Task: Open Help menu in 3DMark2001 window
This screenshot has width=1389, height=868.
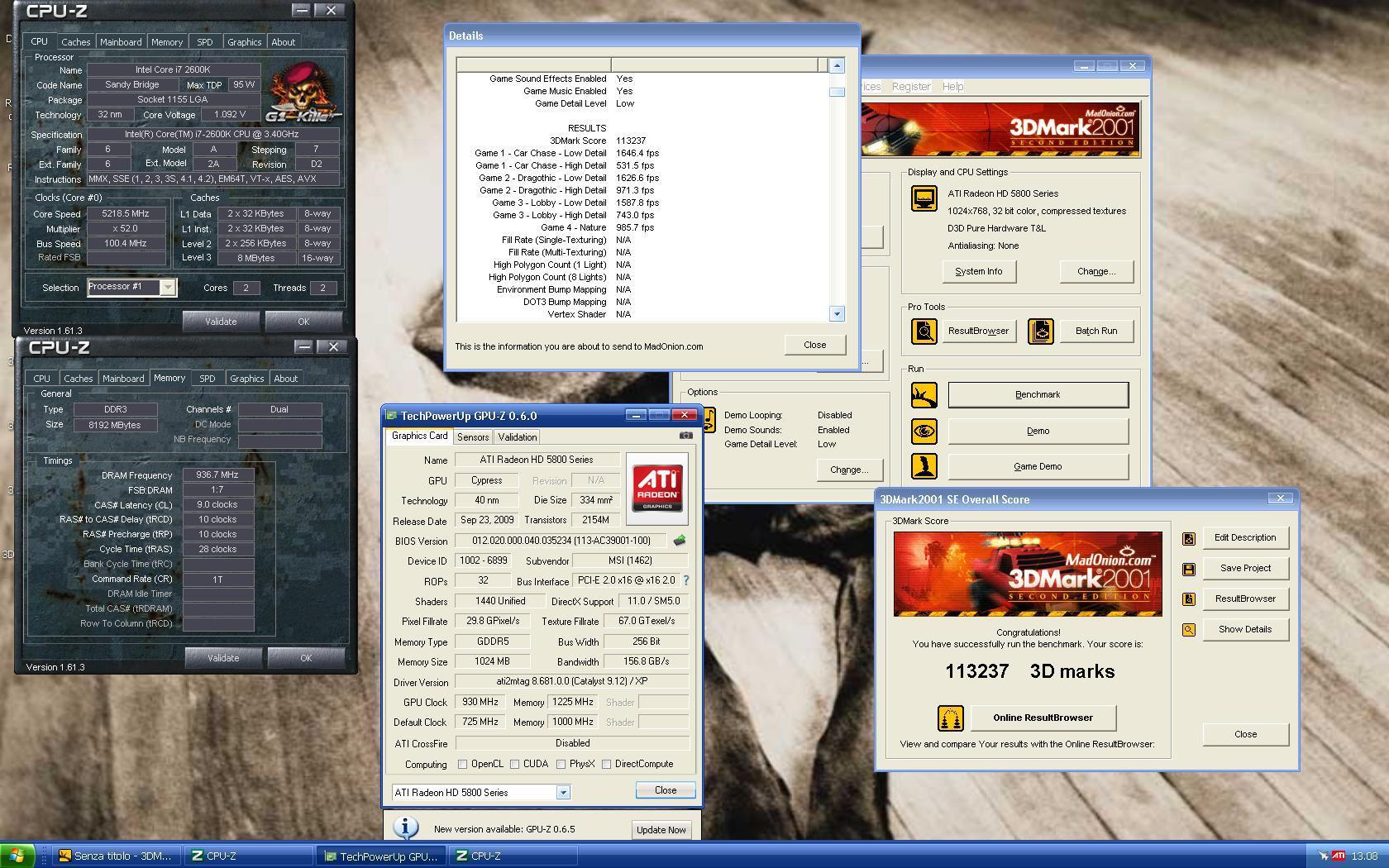Action: click(952, 86)
